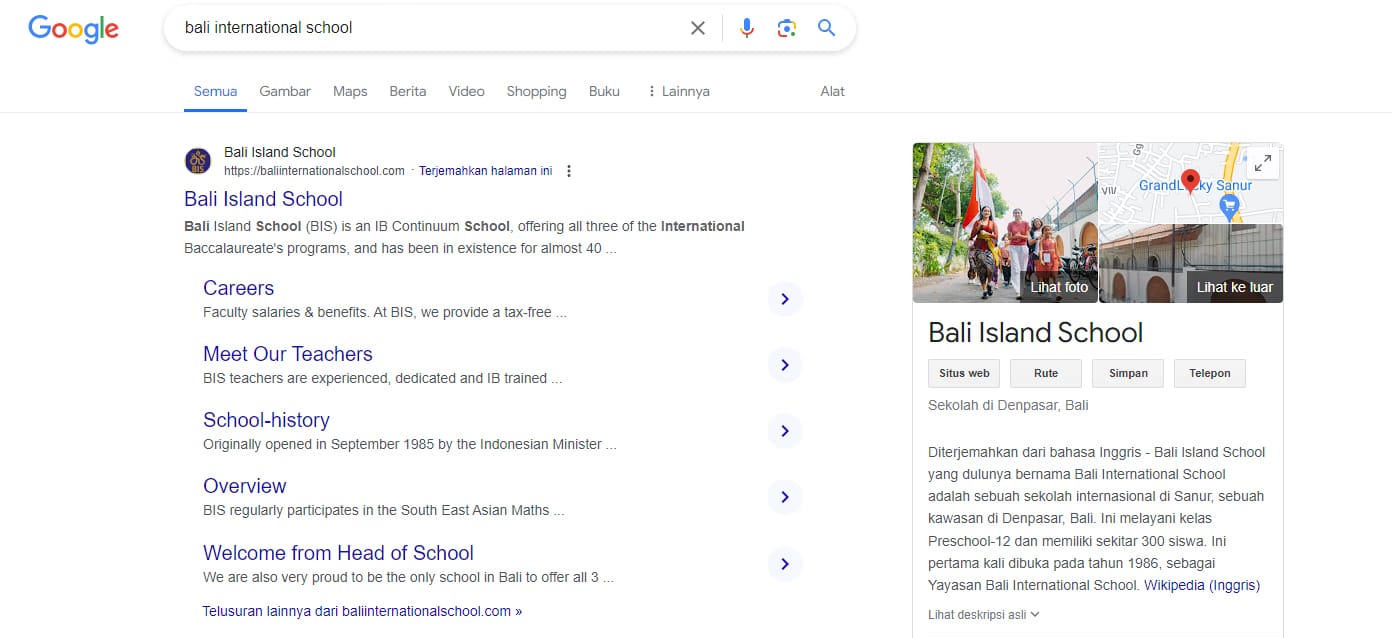Switch to the Shopping tab
Viewport: 1392px width, 638px height.
point(536,91)
